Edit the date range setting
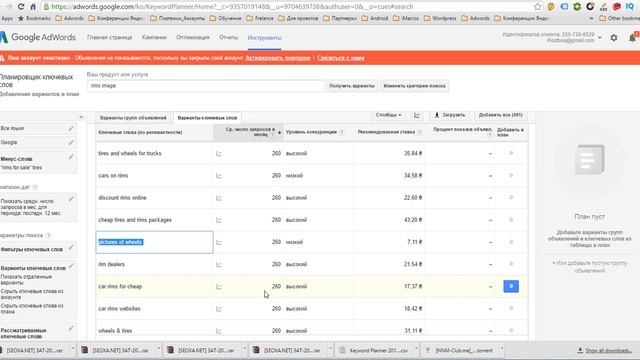Image resolution: width=640 pixels, height=360 pixels. (71, 199)
